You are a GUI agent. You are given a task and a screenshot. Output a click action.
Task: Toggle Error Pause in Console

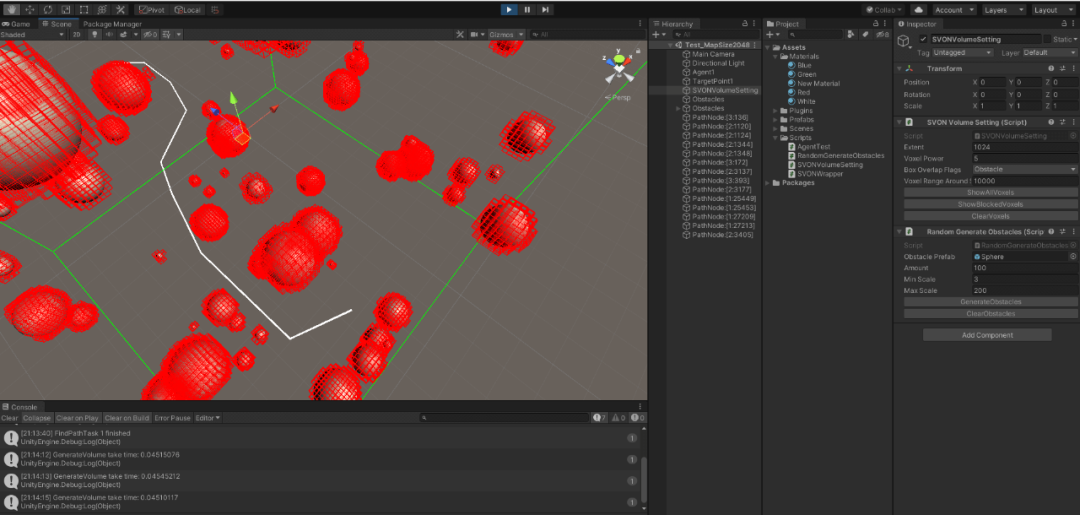[172, 418]
